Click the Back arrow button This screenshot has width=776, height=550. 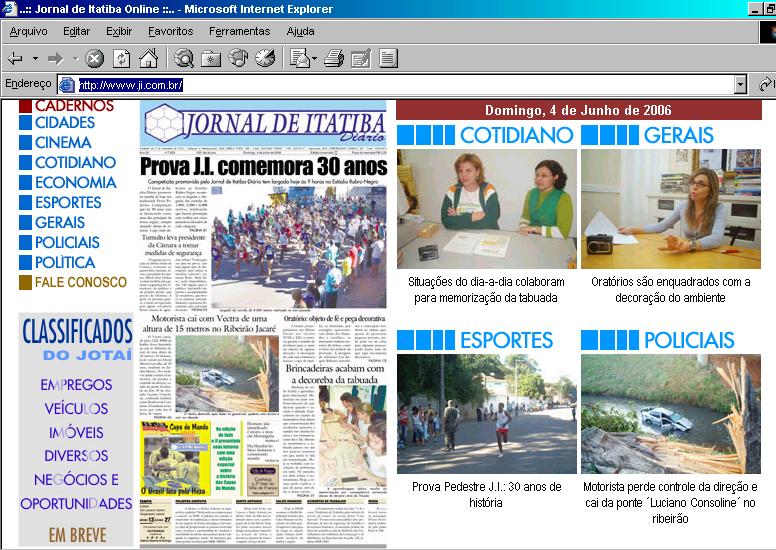(15, 59)
